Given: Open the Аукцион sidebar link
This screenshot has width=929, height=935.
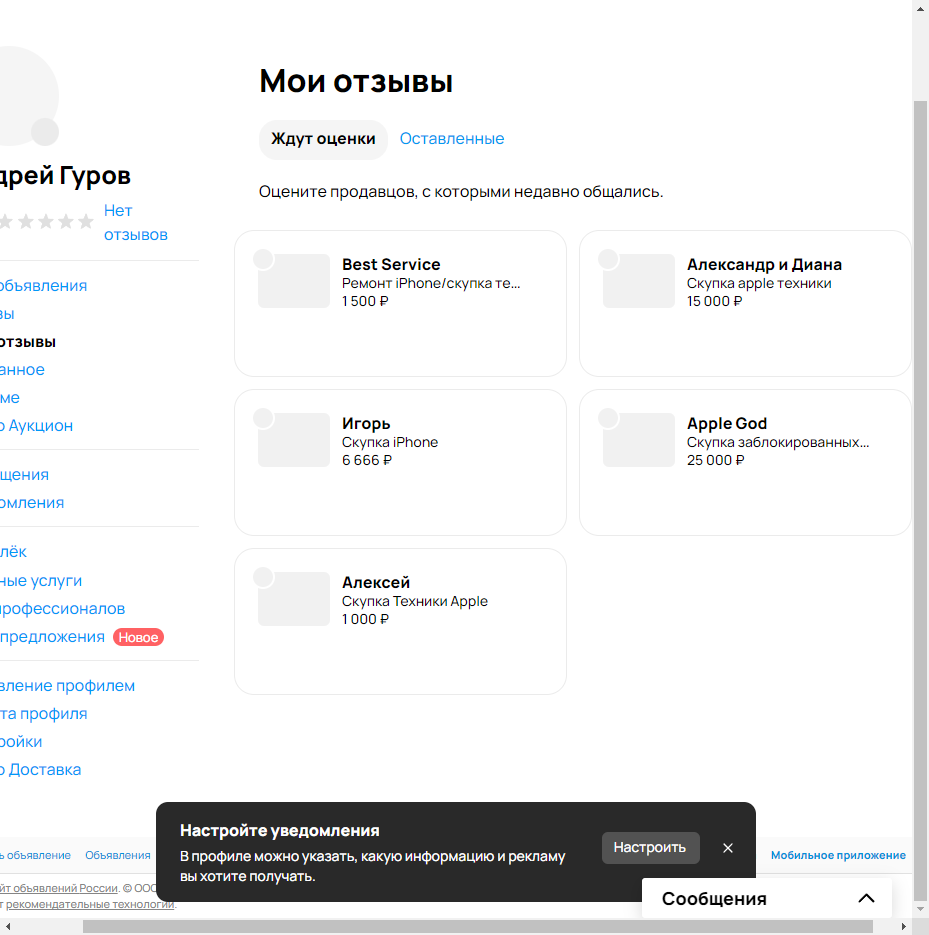Looking at the screenshot, I should point(36,426).
